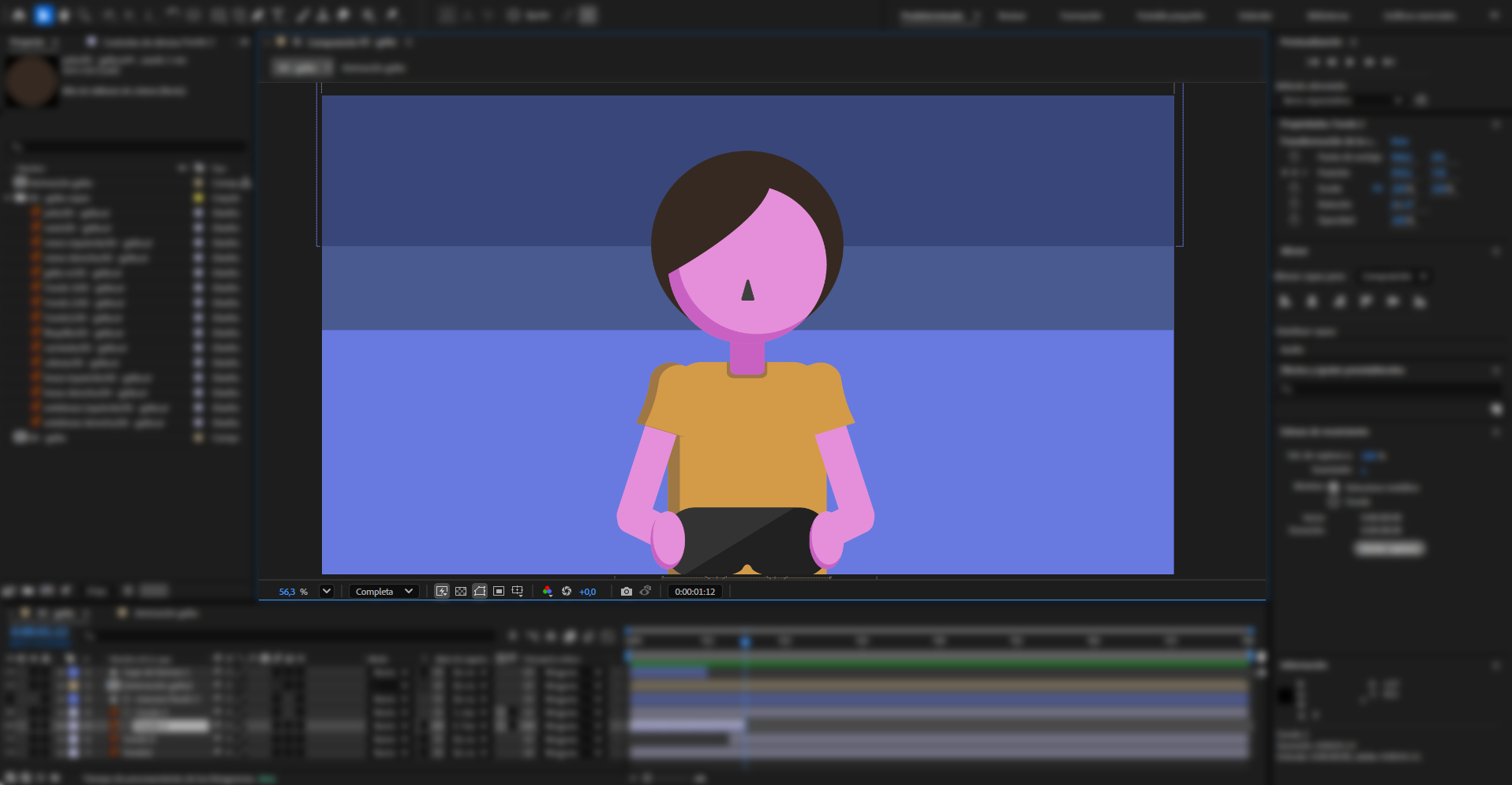Toggle the transparency grid checkerboard
The height and width of the screenshot is (785, 1512).
point(461,591)
